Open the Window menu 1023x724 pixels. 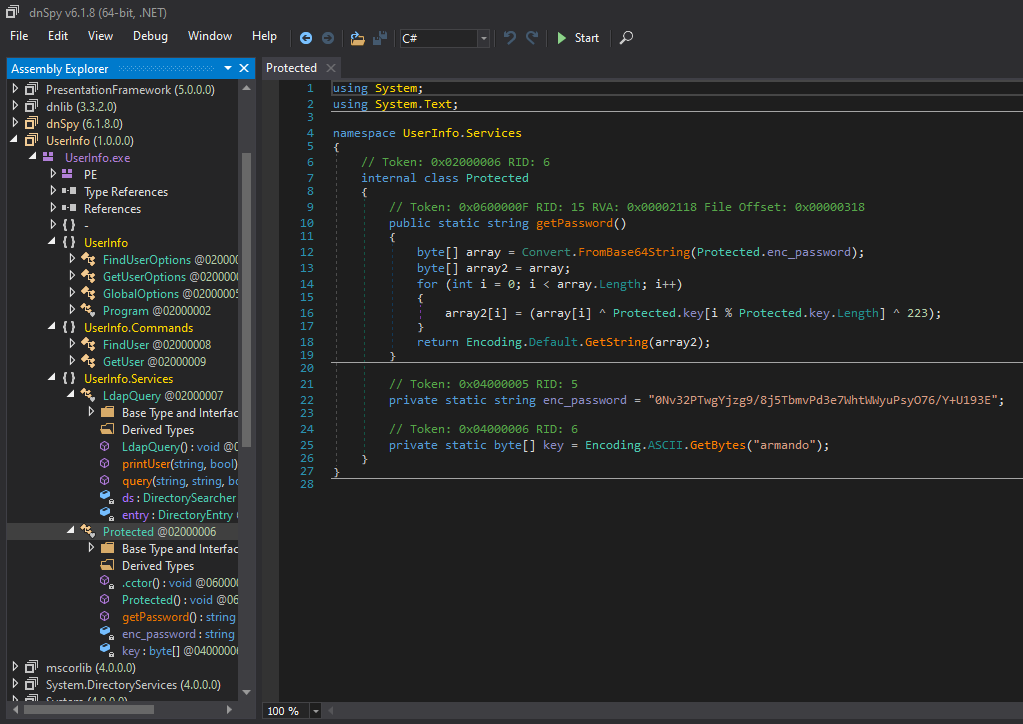click(209, 36)
